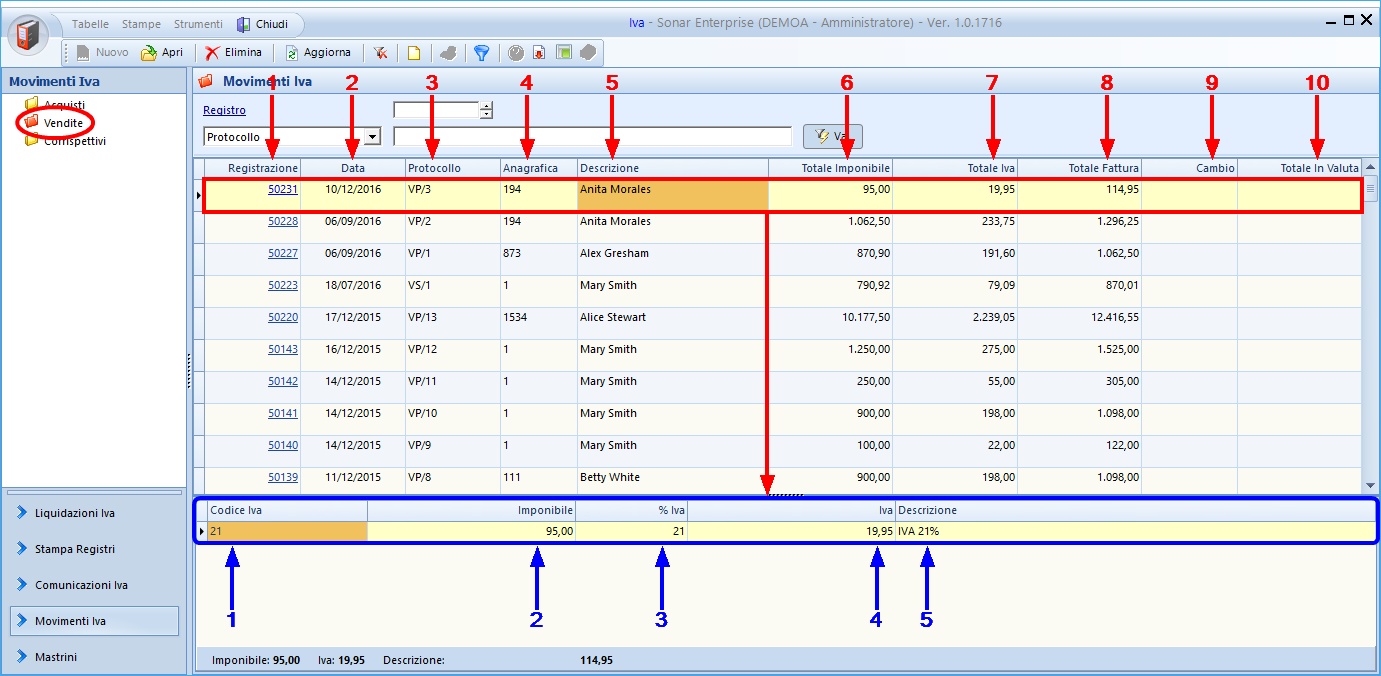Increase the Registro number spinner value
This screenshot has height=676, width=1381.
pos(486,106)
